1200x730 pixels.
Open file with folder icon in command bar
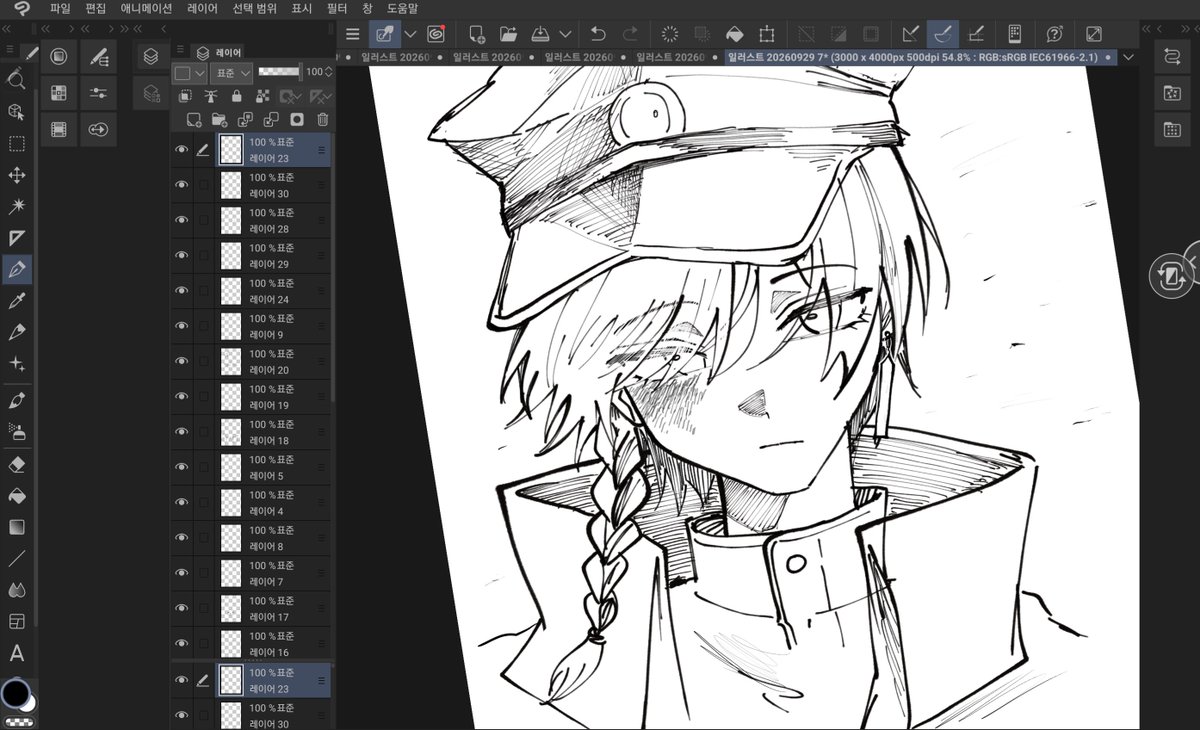tap(508, 34)
